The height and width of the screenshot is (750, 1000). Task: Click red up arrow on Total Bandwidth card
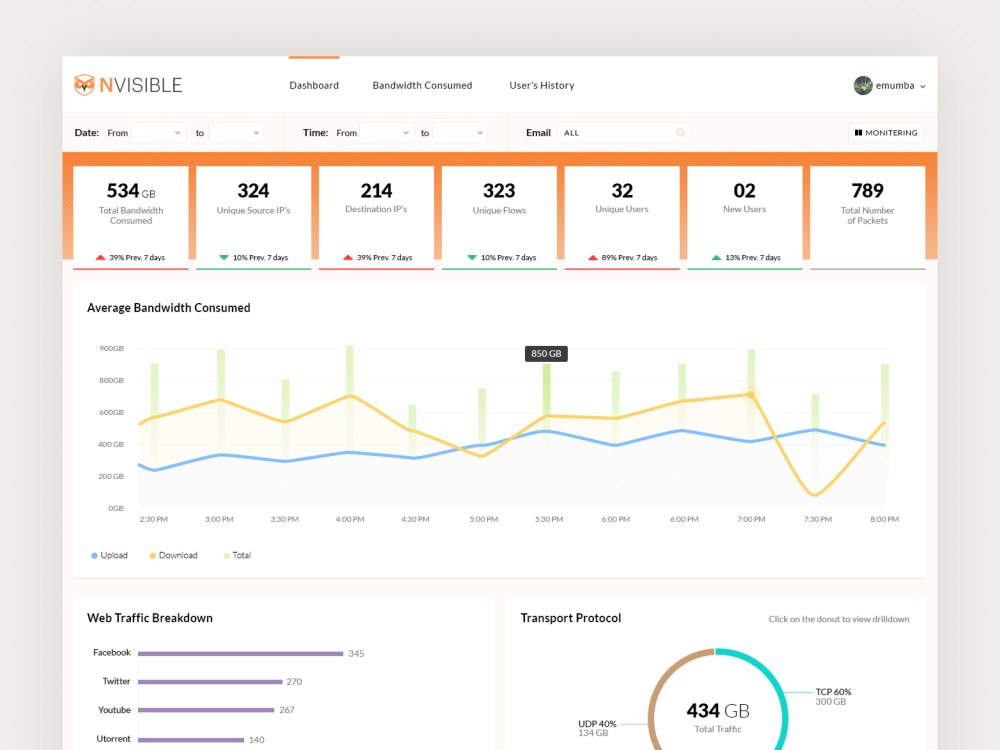100,258
